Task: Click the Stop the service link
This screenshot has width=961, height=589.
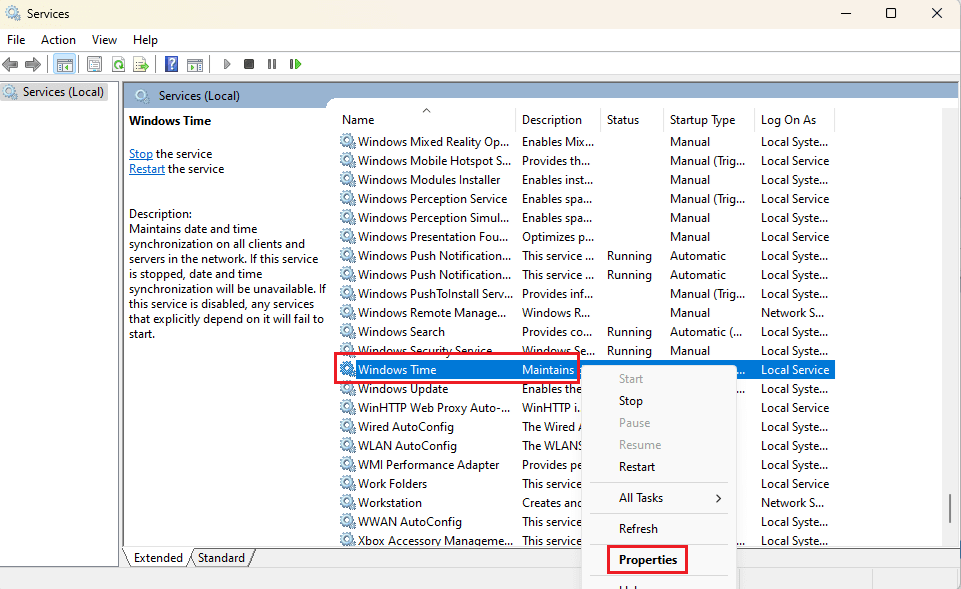Action: click(x=140, y=154)
